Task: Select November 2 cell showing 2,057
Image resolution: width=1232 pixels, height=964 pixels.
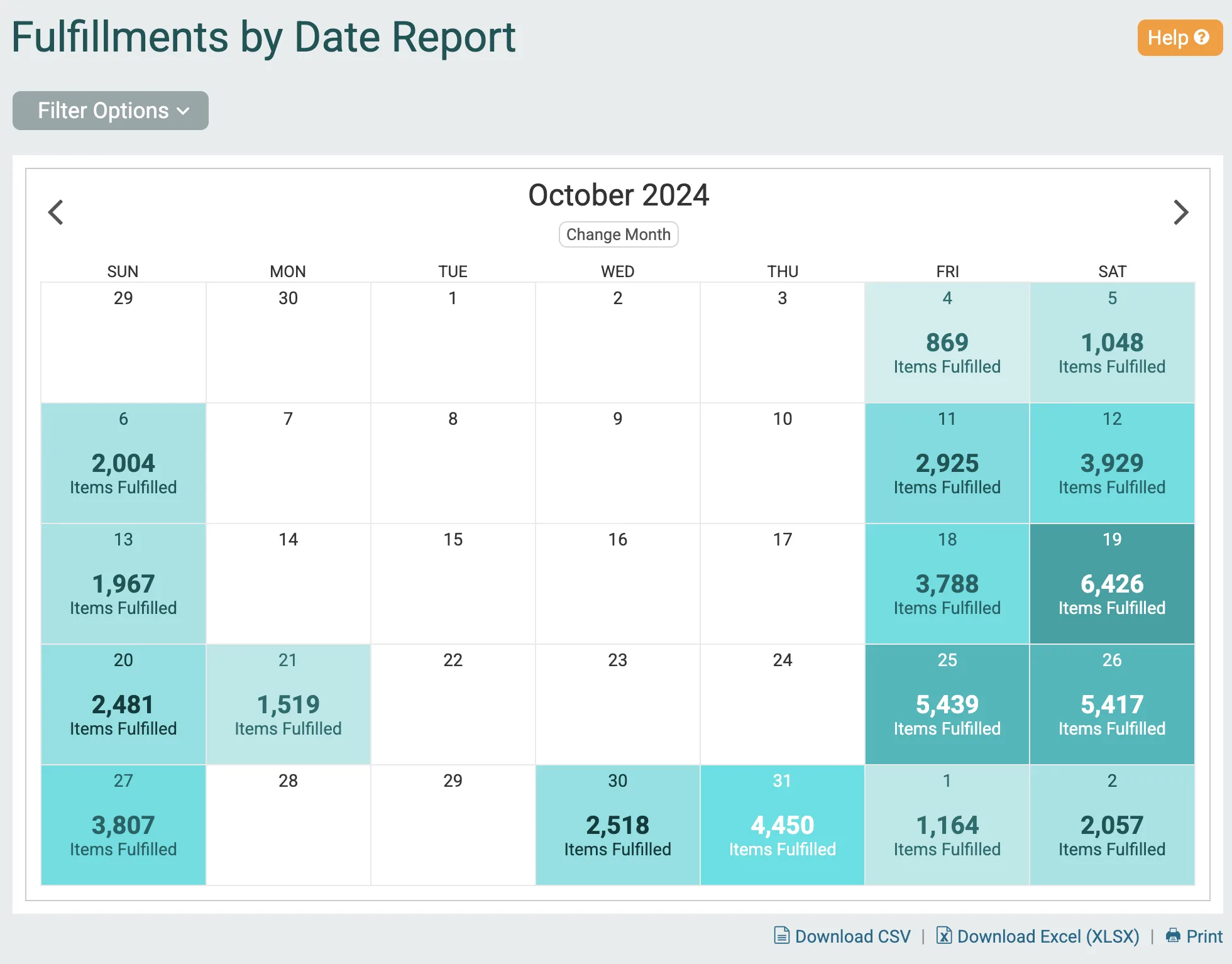Action: 1111,825
